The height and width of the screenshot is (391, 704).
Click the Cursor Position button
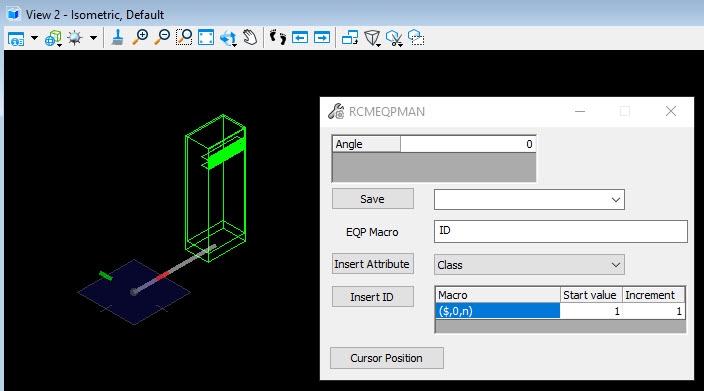click(x=387, y=358)
